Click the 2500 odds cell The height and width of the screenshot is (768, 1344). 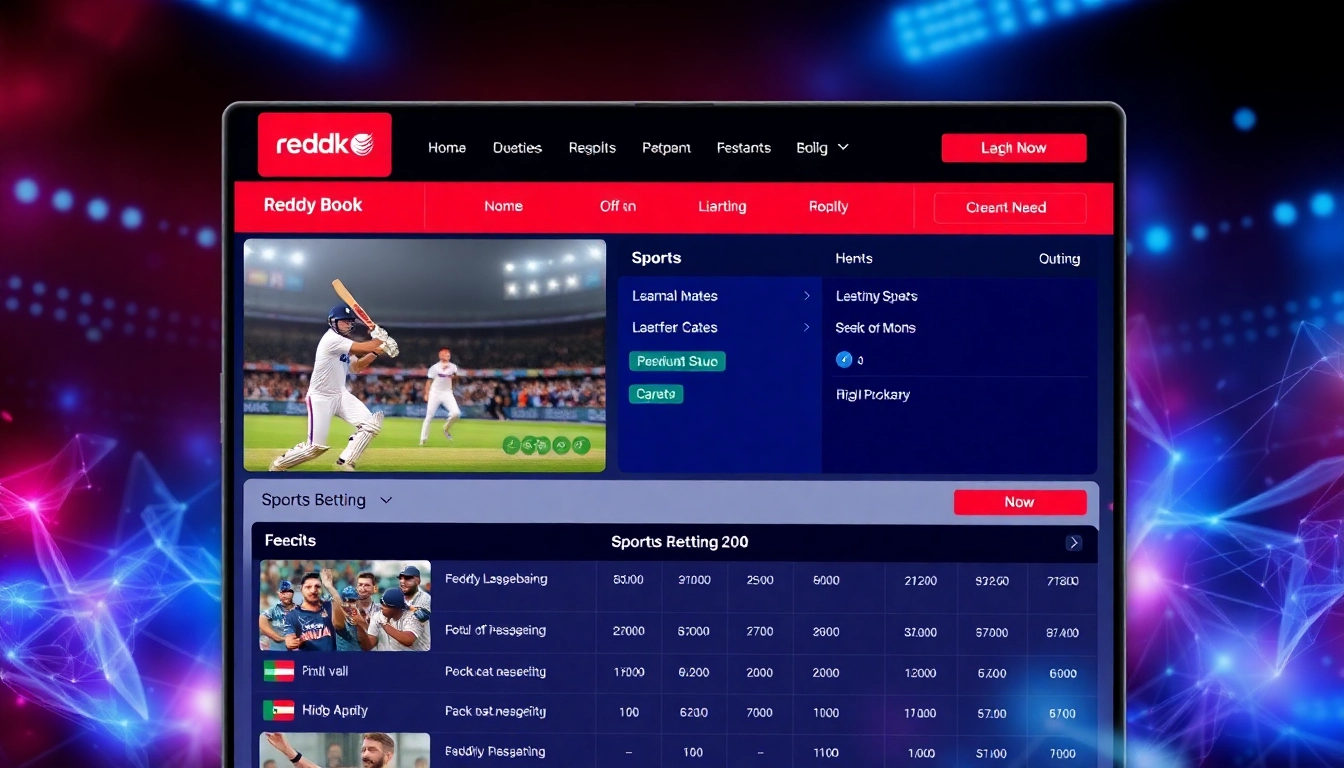click(x=760, y=580)
